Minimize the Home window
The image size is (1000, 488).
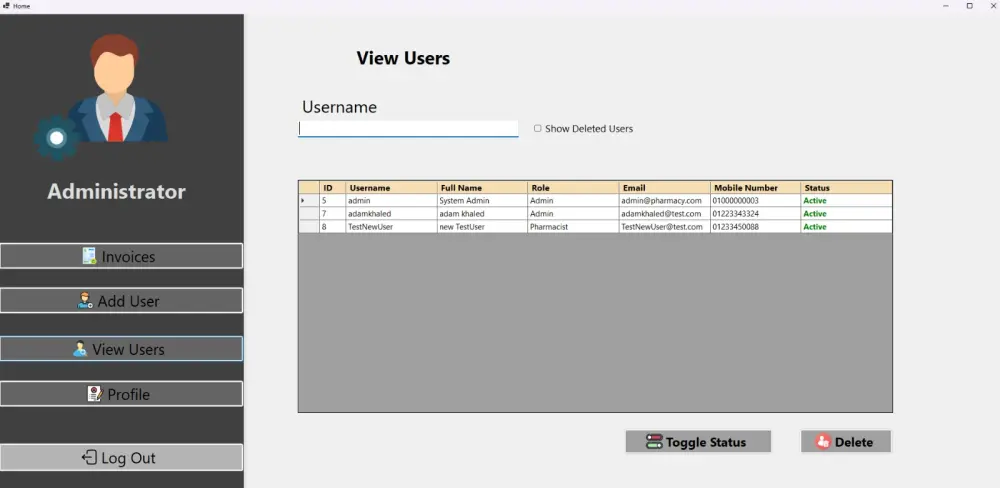945,6
